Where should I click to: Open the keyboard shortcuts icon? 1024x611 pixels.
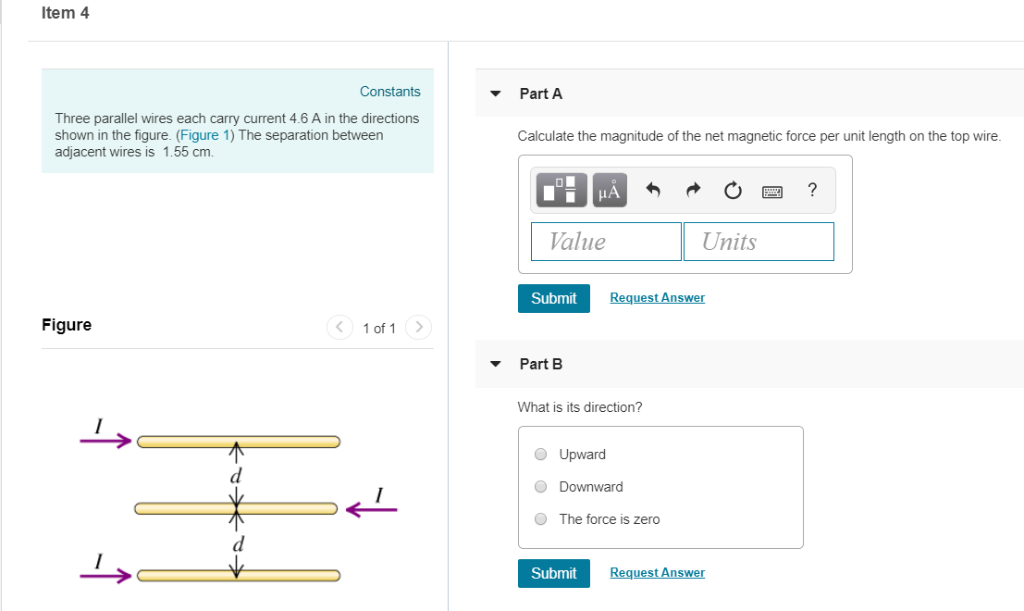pyautogui.click(x=772, y=190)
